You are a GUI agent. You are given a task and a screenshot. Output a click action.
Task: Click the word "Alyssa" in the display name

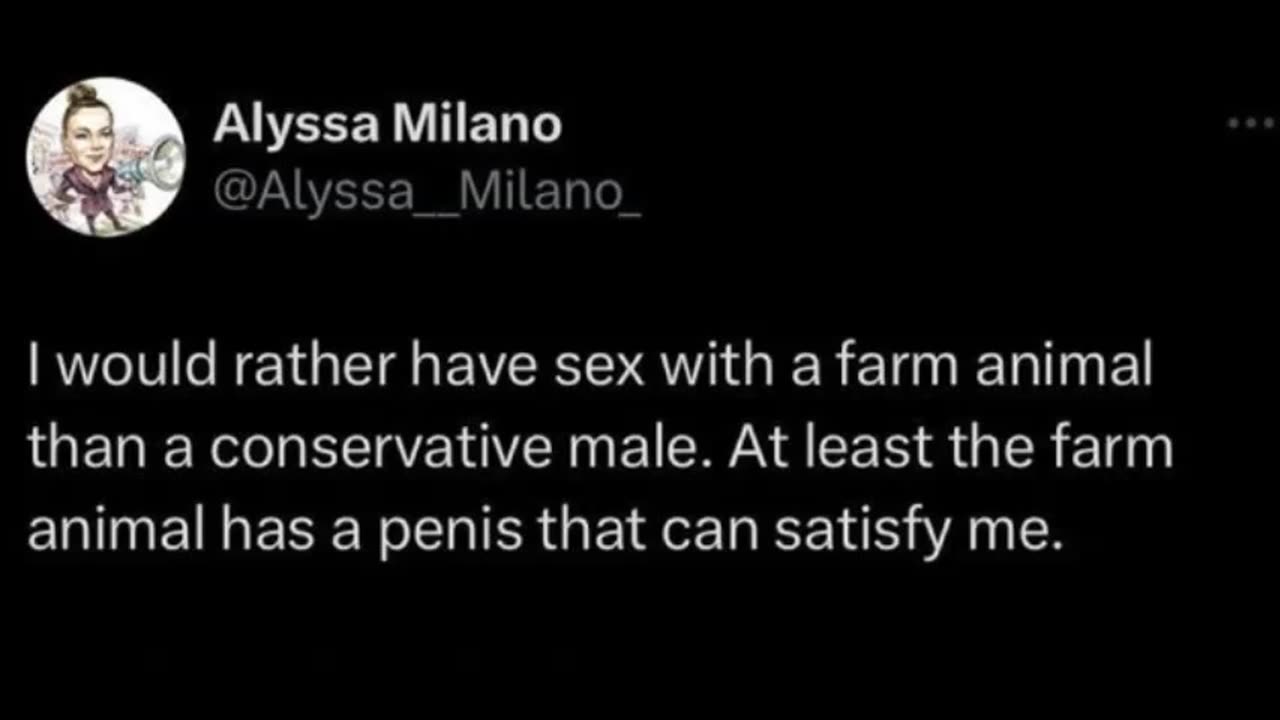click(x=295, y=125)
